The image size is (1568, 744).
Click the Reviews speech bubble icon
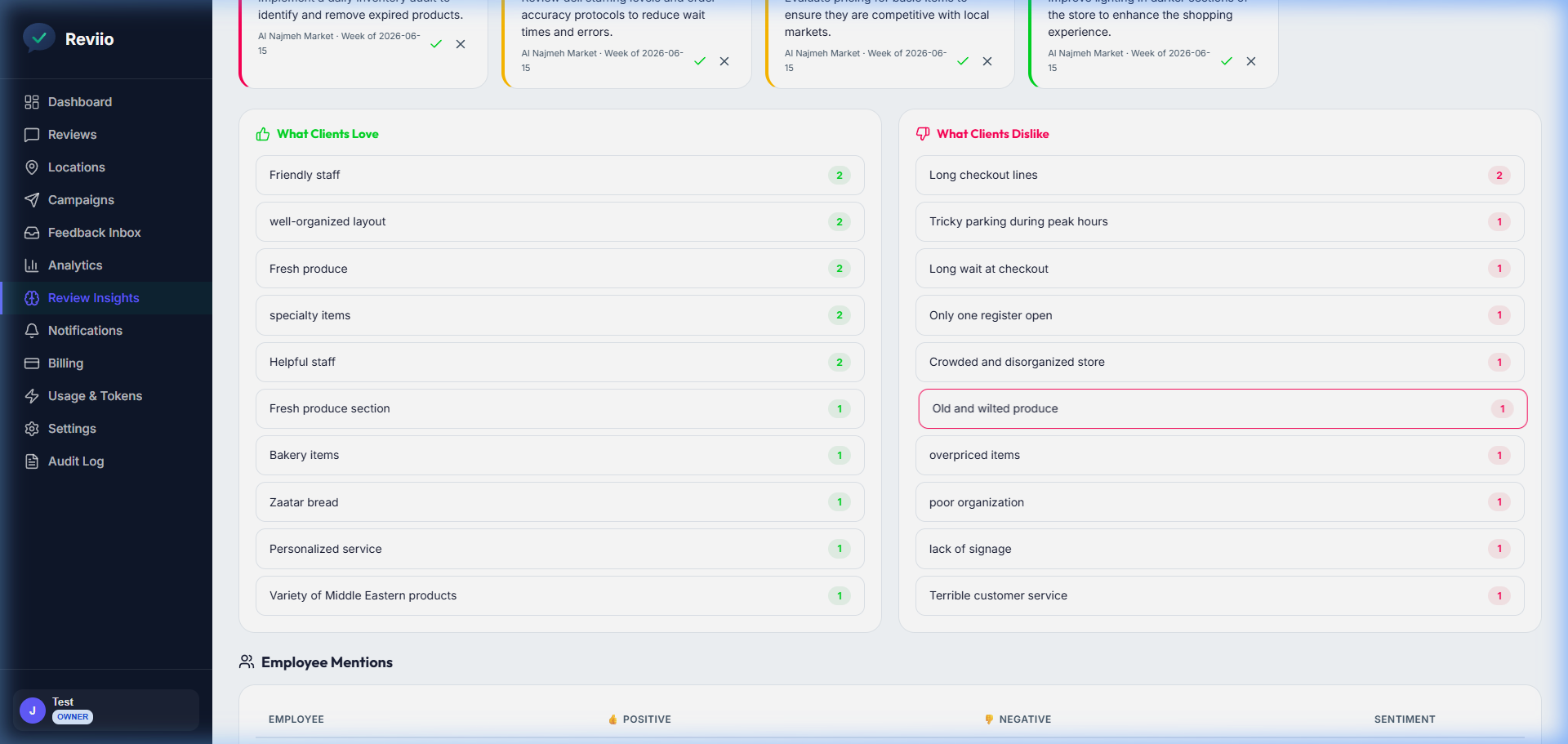click(x=32, y=135)
